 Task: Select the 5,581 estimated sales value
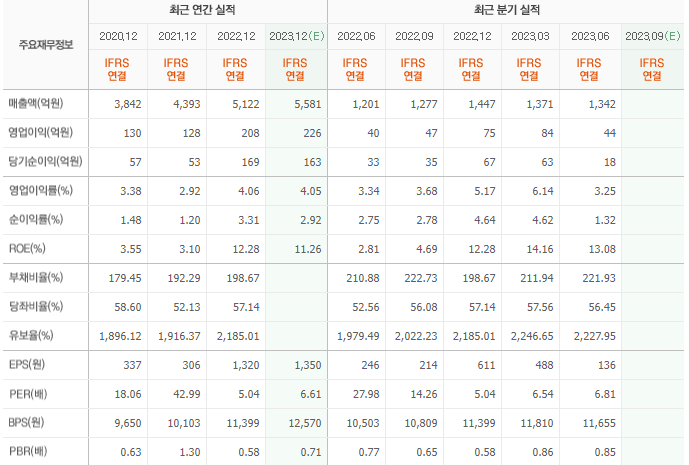coord(308,104)
